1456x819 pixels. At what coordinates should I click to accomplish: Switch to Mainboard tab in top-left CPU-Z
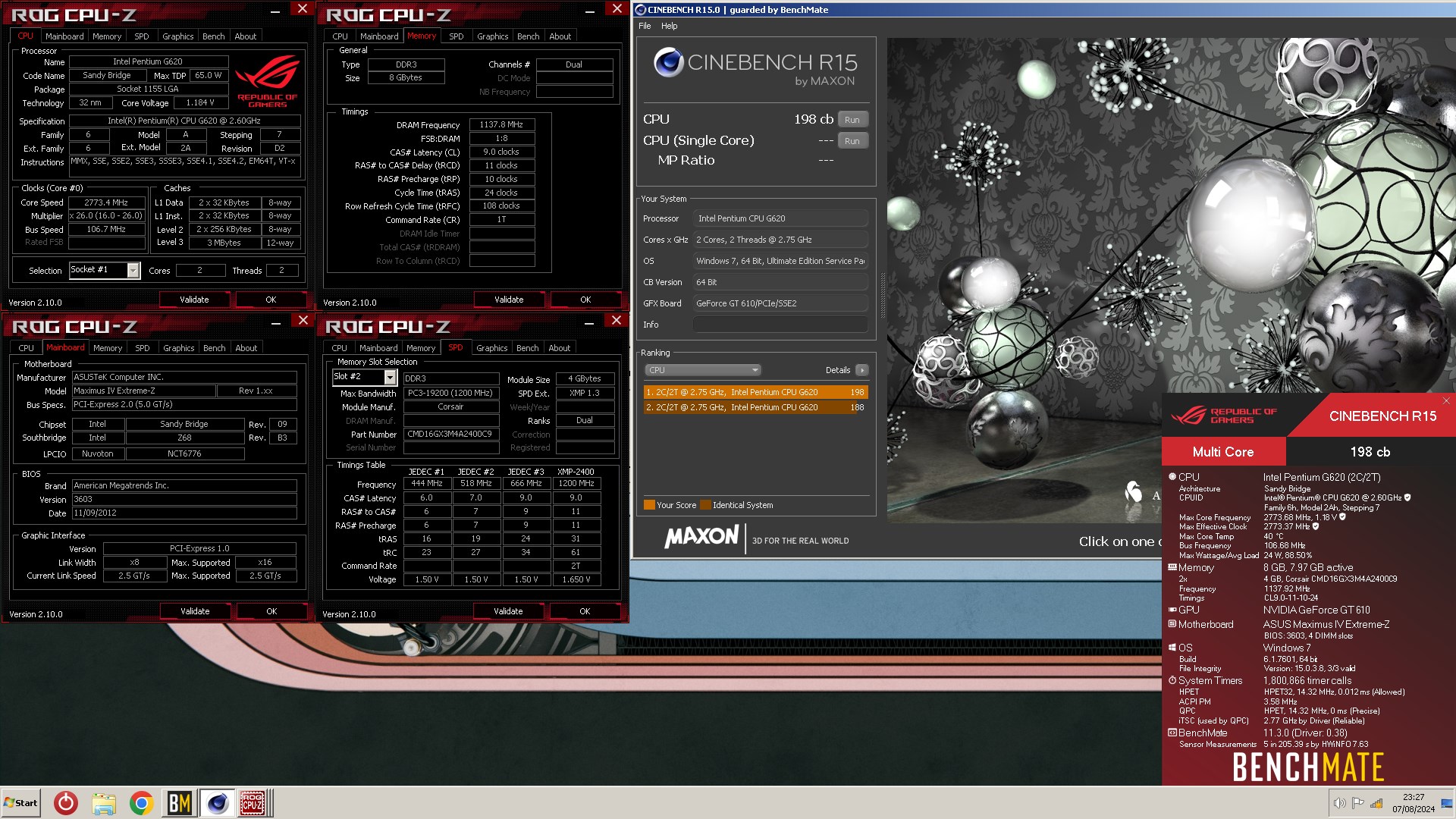coord(64,36)
